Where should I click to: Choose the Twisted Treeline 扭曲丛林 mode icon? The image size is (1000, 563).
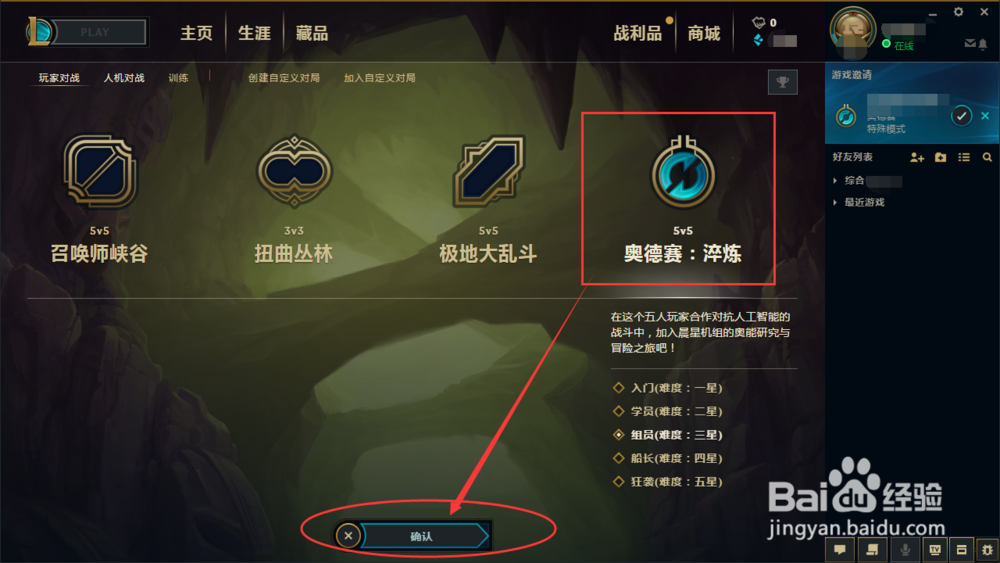(x=294, y=171)
